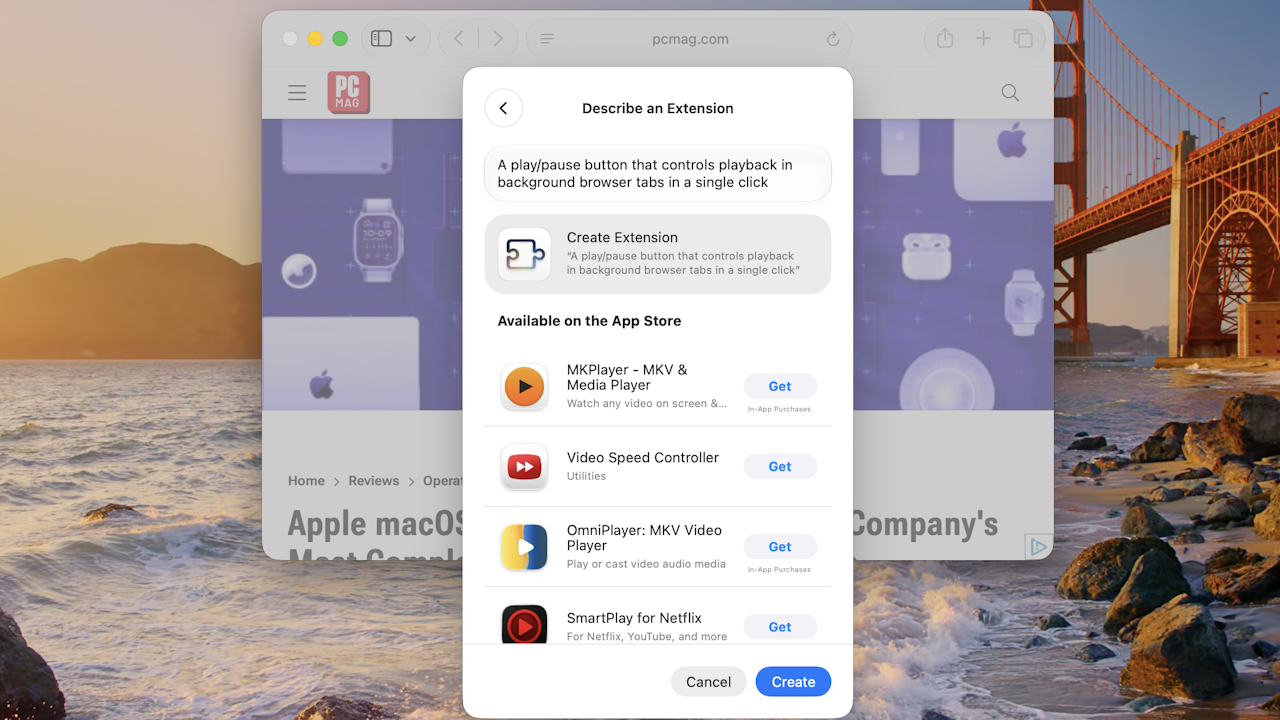Screen dimensions: 1280x720
Task: Reload the pcmag.com page
Action: tap(832, 39)
